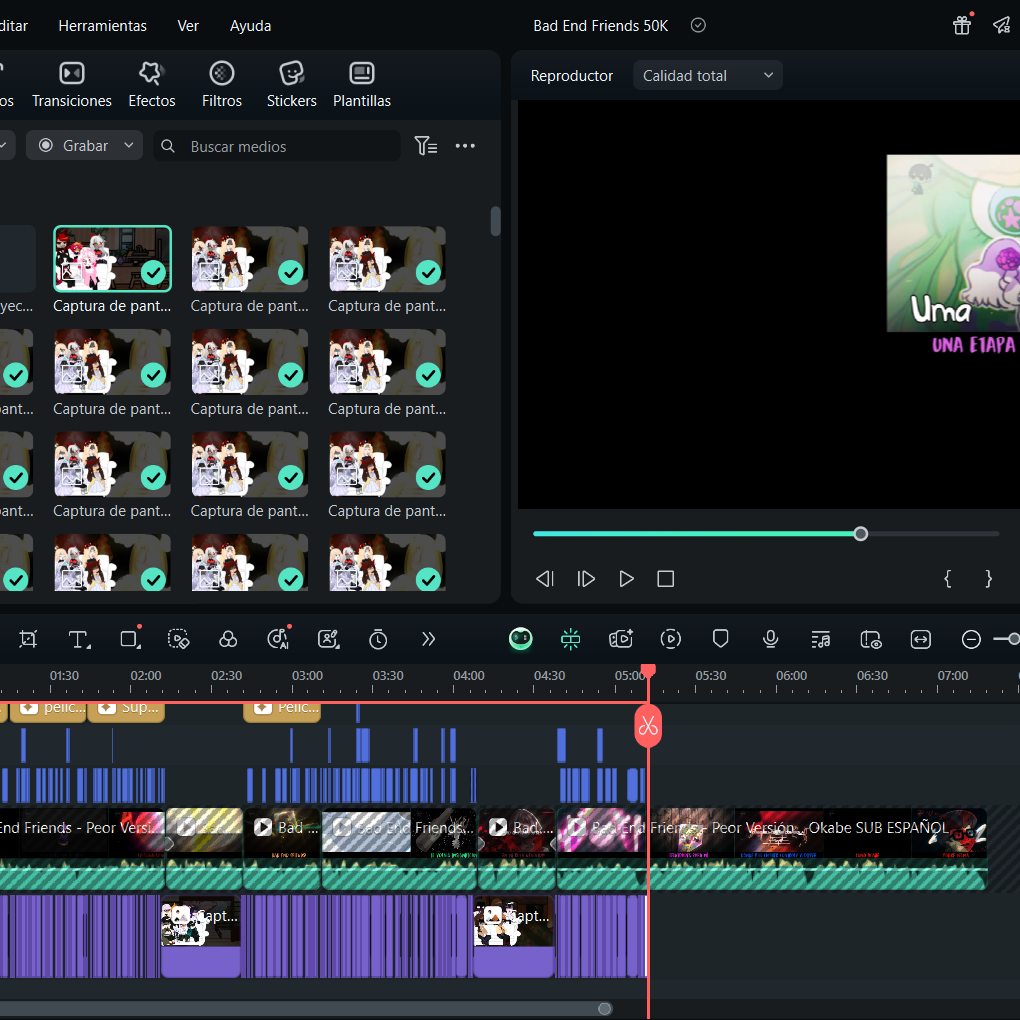The image size is (1020, 1020).
Task: Click the preview playback progress slider handle
Action: pos(861,534)
